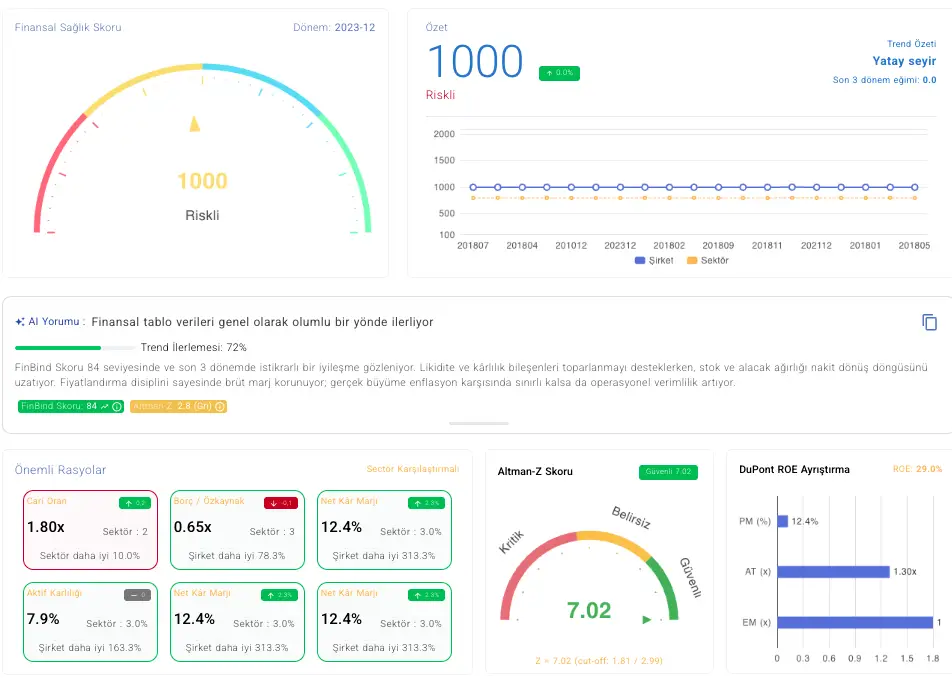
Task: Select the Cari Oran ratio card
Action: pyautogui.click(x=90, y=530)
